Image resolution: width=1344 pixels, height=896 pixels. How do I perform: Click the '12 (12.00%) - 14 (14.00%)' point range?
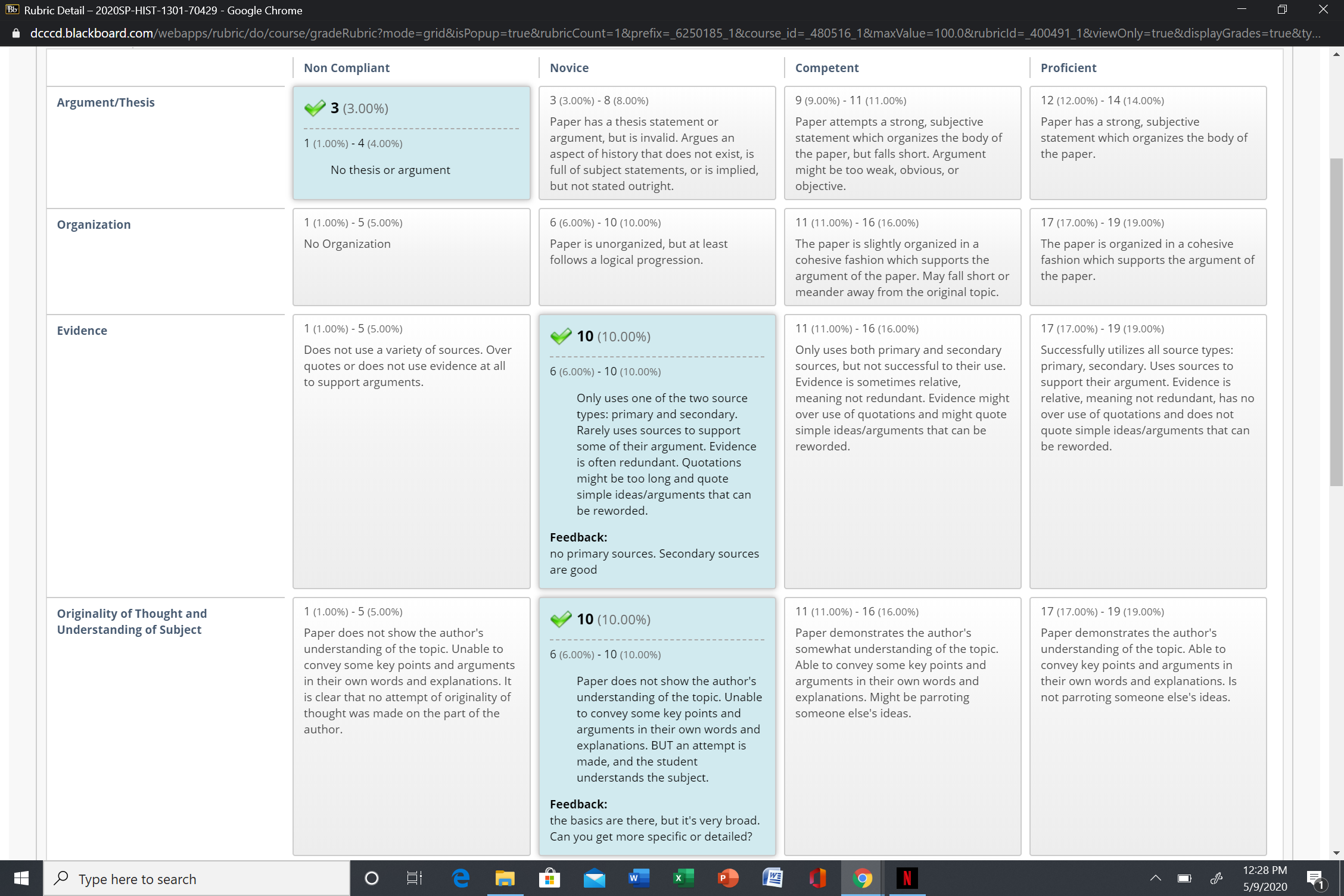click(x=1102, y=100)
